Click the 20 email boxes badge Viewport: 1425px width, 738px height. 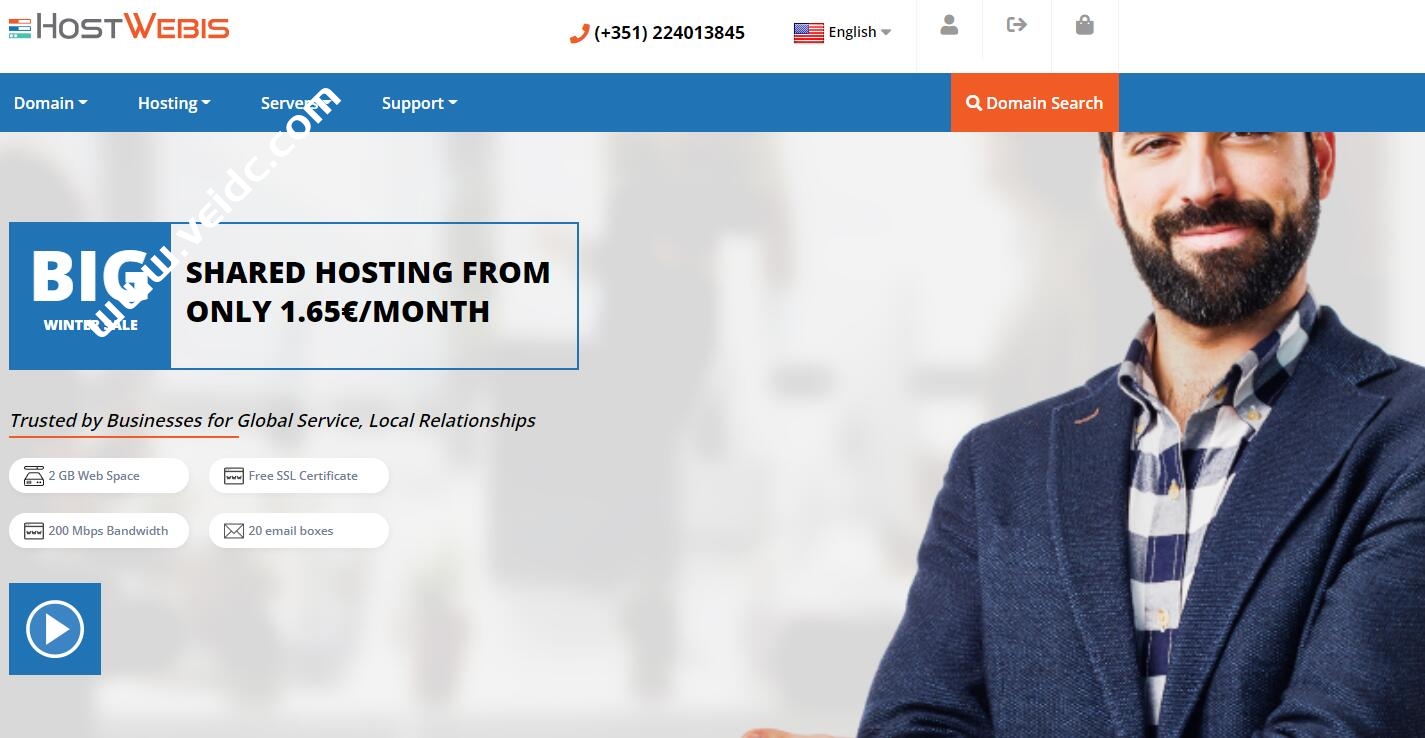pyautogui.click(x=298, y=531)
